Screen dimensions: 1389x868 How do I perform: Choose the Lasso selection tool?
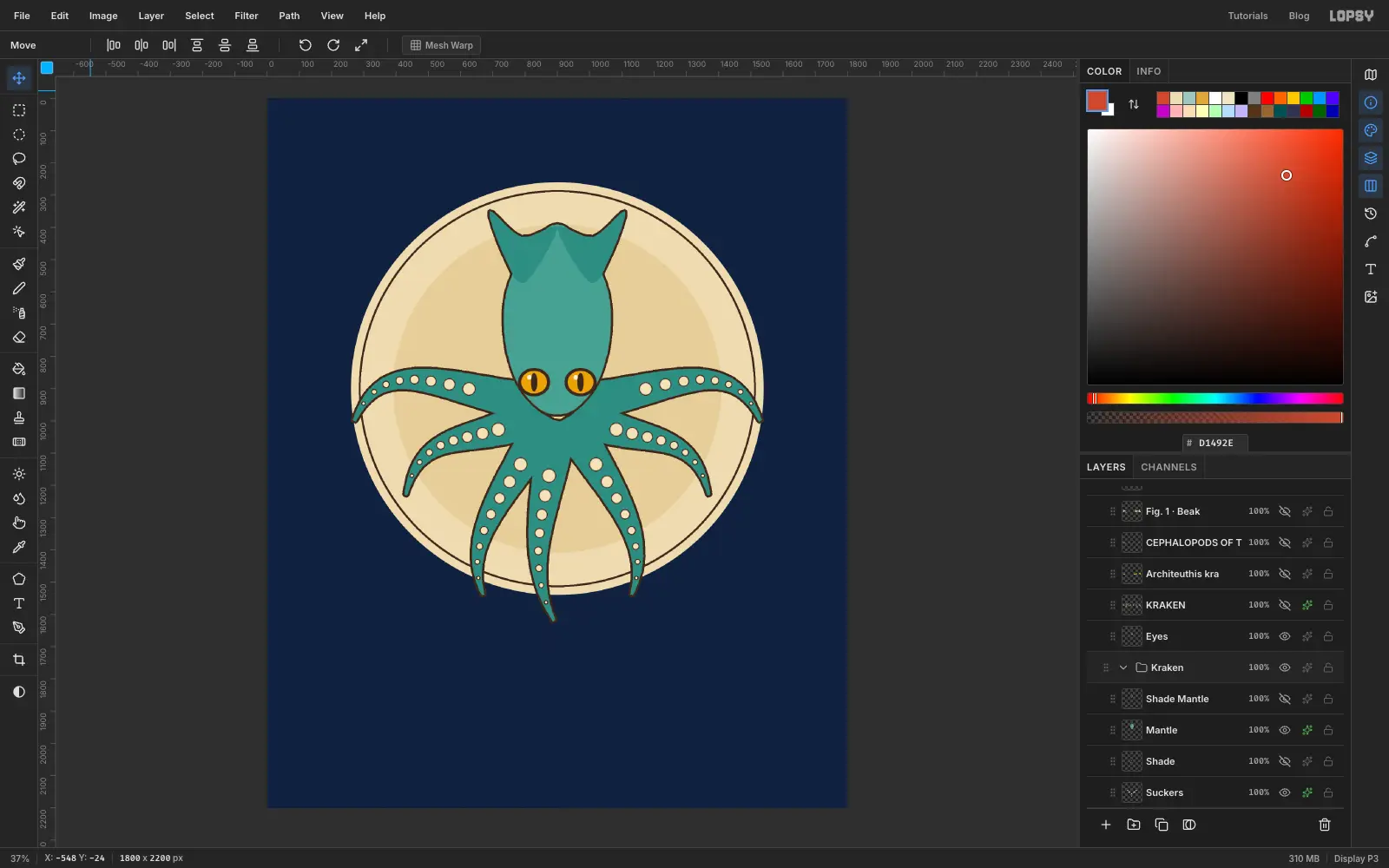[19, 159]
